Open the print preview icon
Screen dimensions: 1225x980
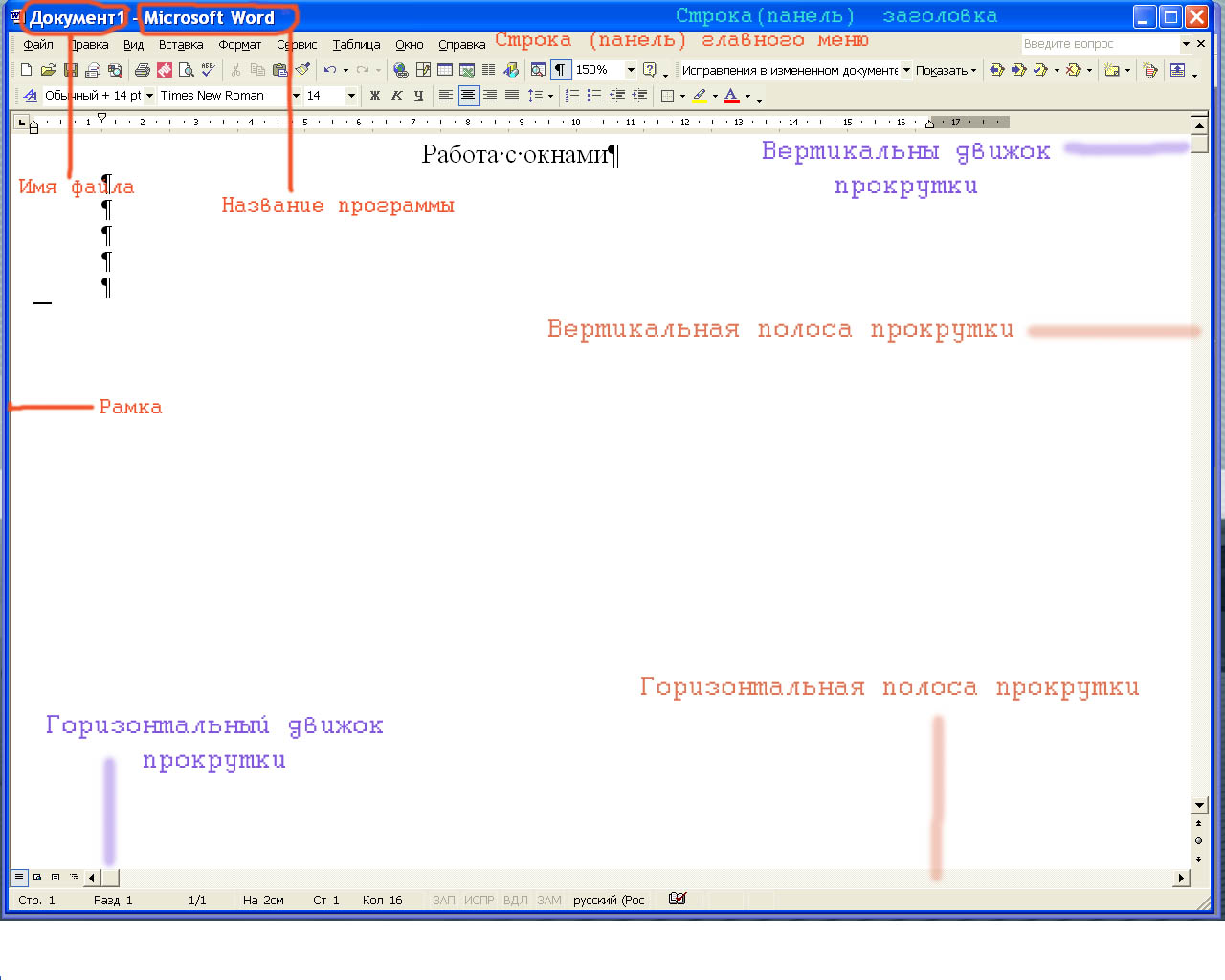[x=187, y=70]
